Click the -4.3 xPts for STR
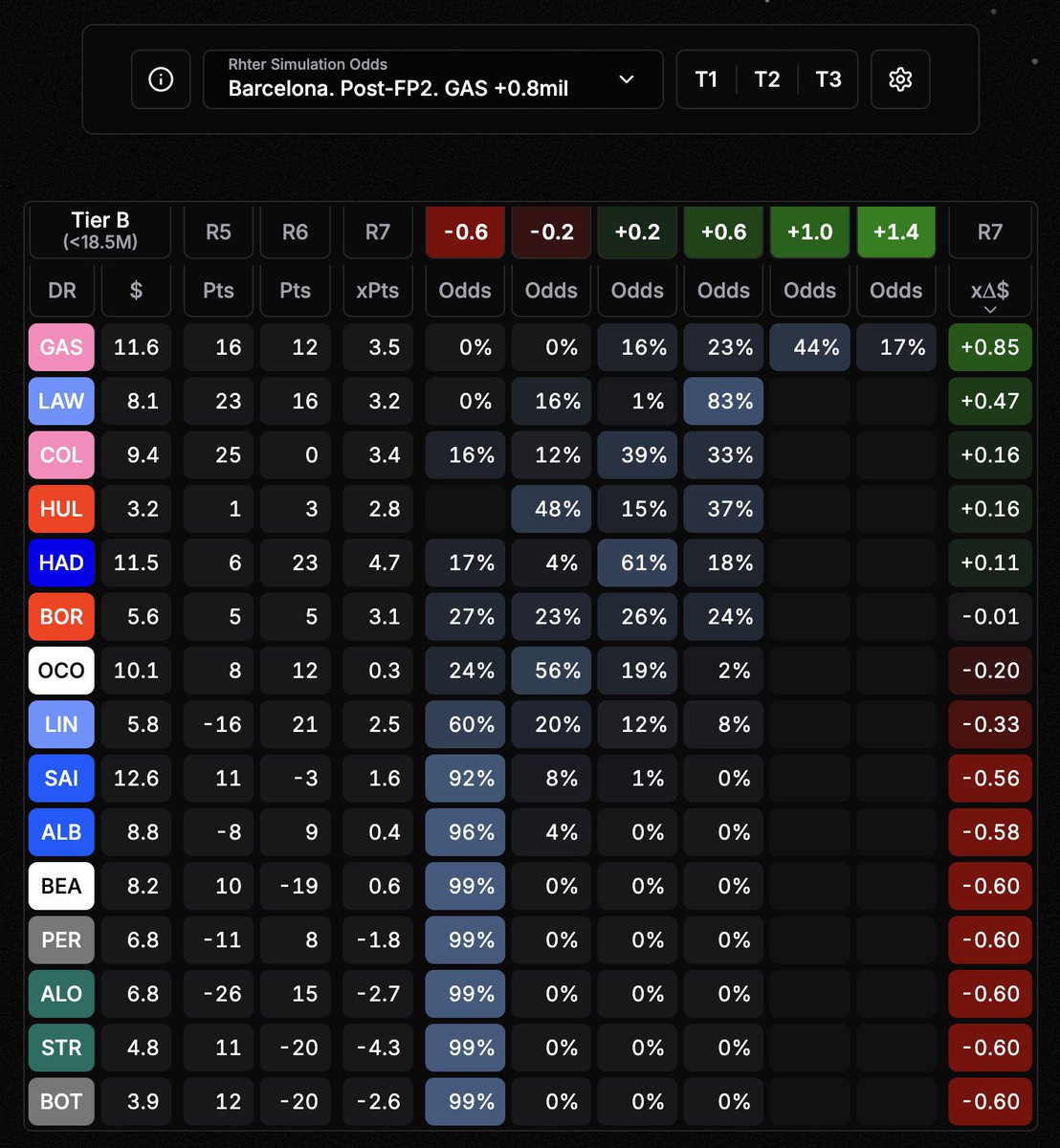The height and width of the screenshot is (1148, 1060). (x=378, y=1048)
